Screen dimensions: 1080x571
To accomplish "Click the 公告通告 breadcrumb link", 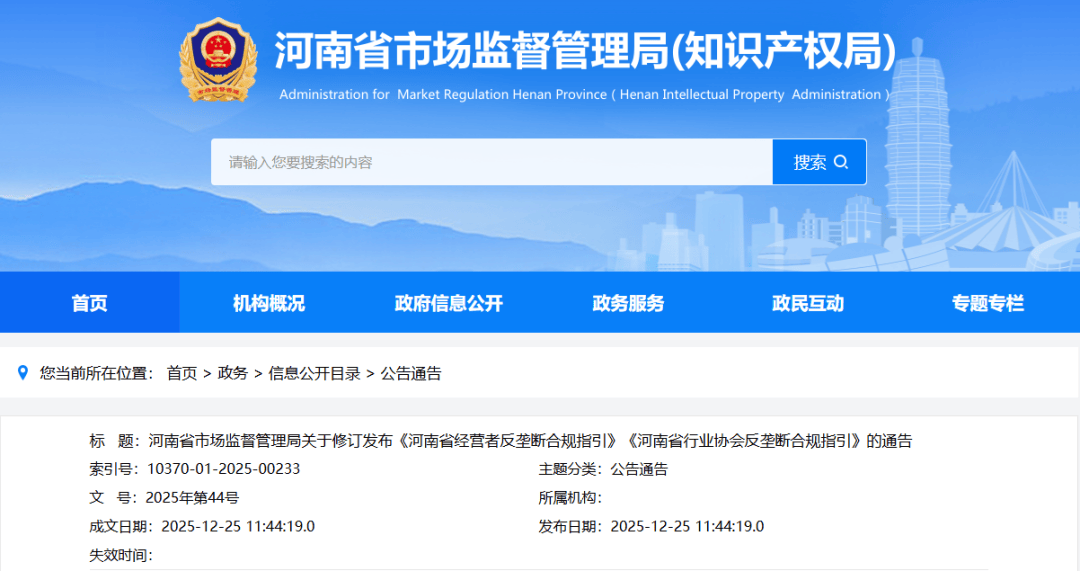I will point(411,373).
